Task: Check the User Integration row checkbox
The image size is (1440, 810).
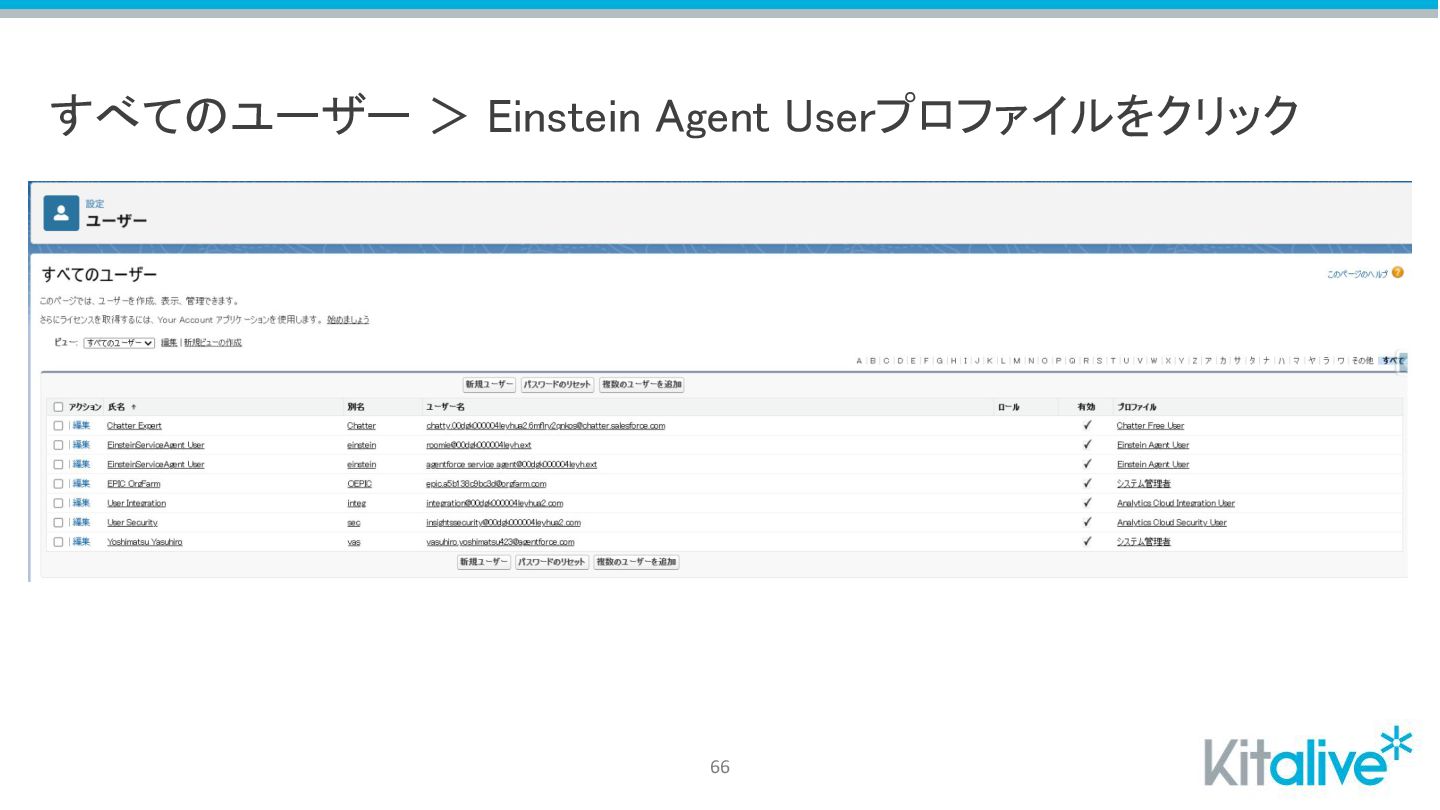Action: (58, 503)
